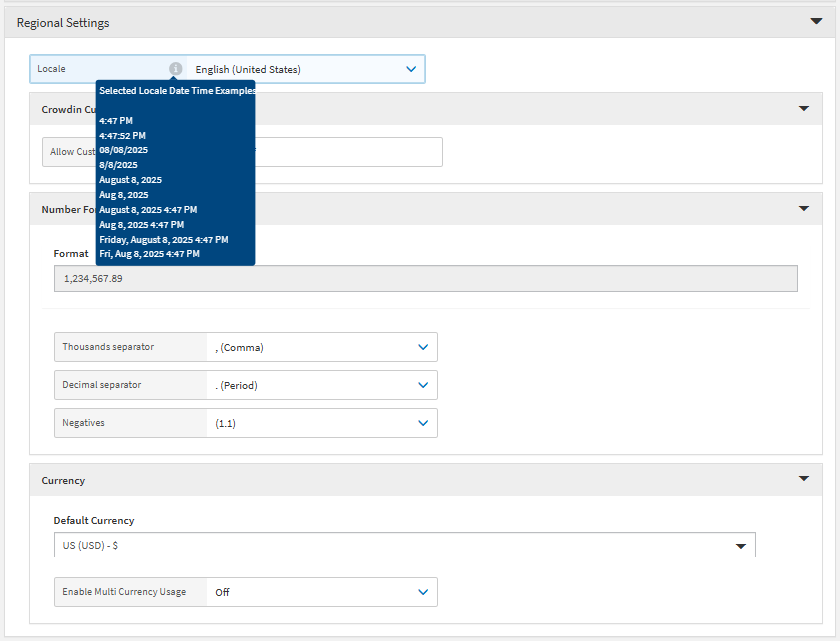Click the Currency section header title
Viewport: 840px width, 641px height.
(x=63, y=480)
